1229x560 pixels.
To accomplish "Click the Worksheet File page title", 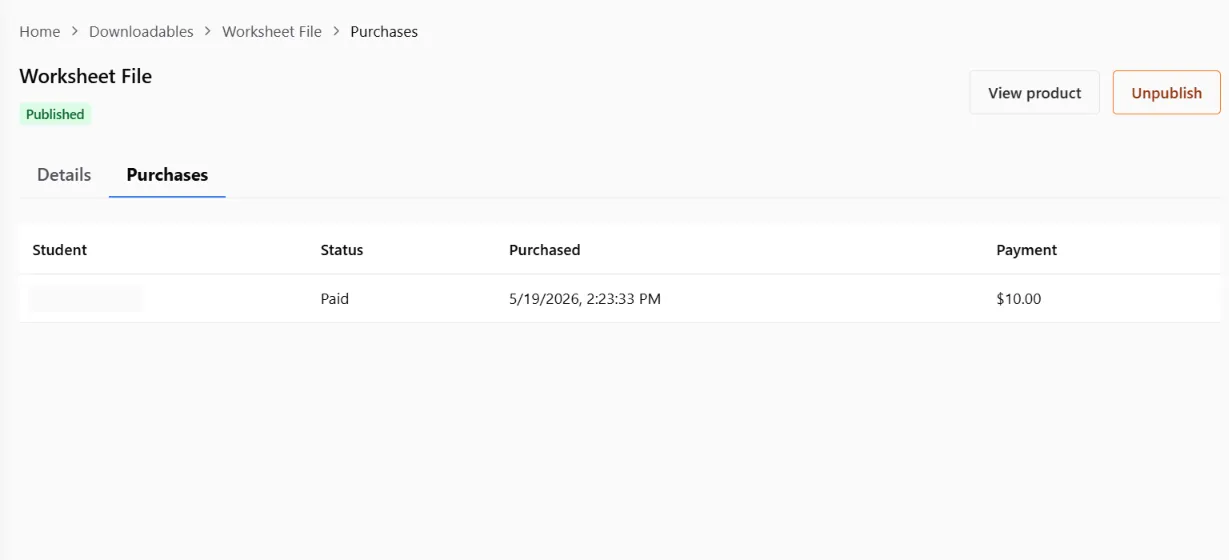I will tap(86, 76).
